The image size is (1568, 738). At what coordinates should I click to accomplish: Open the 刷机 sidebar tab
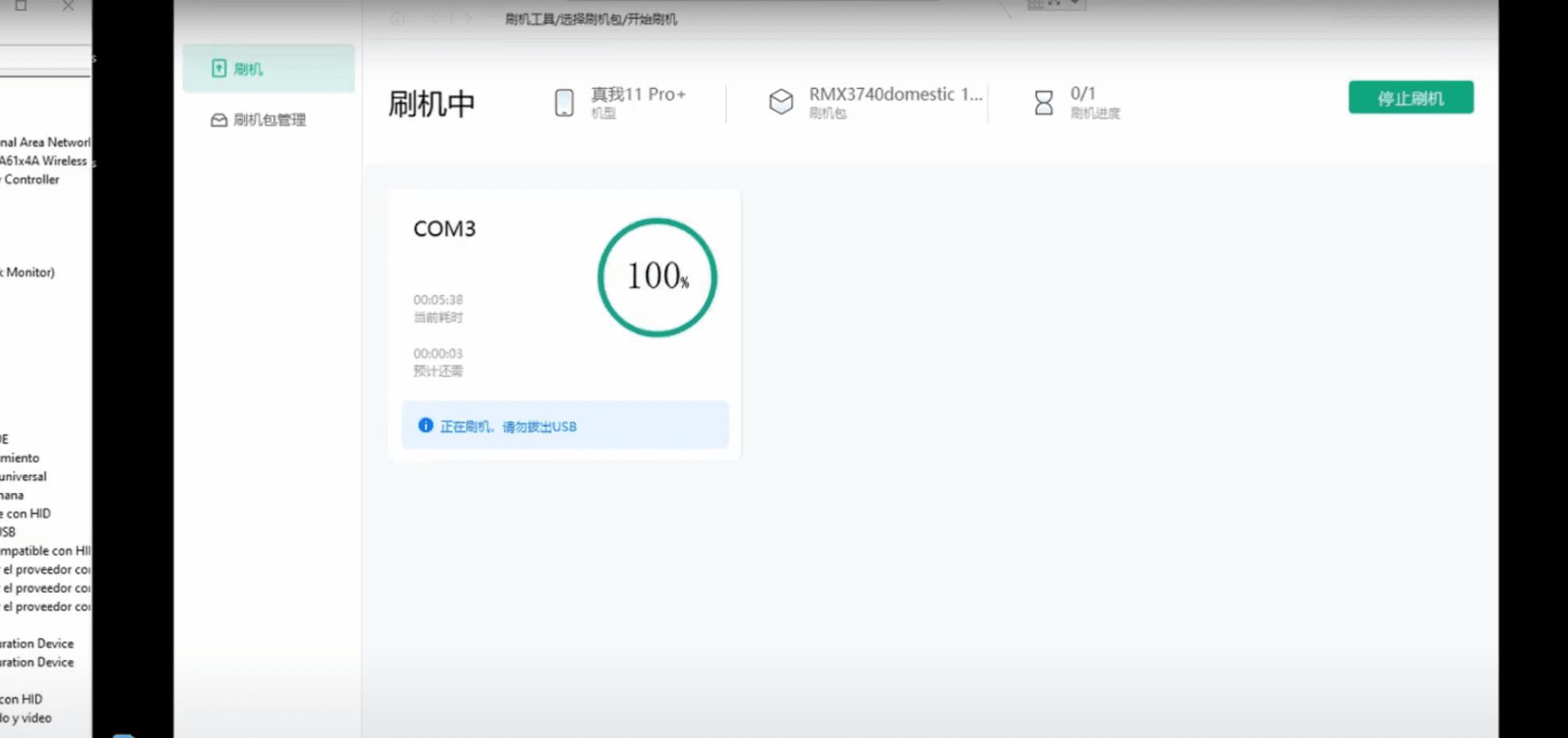(268, 69)
